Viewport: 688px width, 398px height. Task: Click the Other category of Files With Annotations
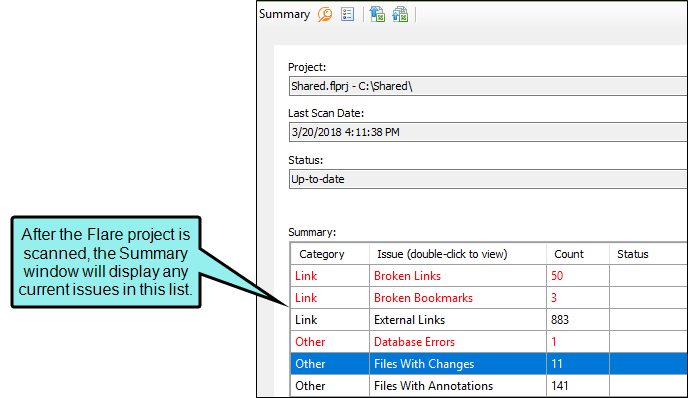coord(310,385)
